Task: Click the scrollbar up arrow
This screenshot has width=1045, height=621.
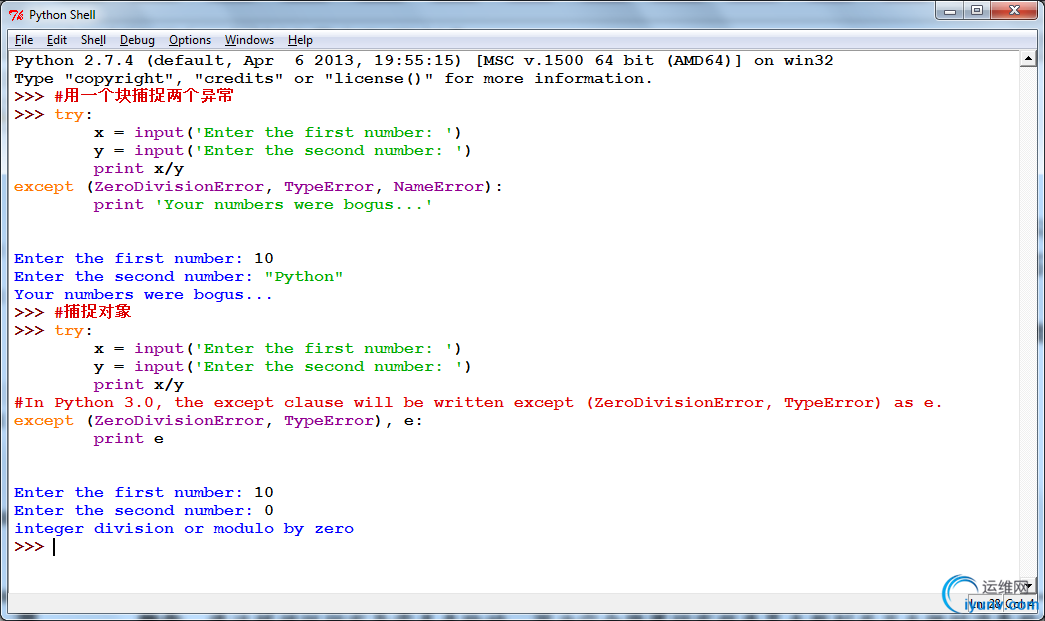Action: pos(1028,59)
